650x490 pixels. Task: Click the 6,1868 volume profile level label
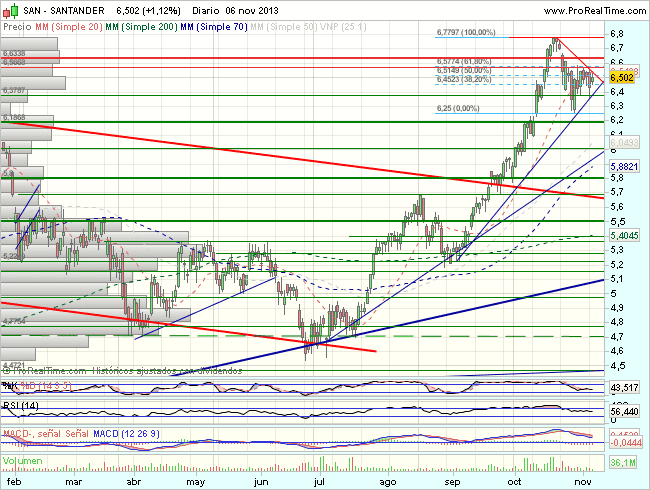(x=14, y=117)
